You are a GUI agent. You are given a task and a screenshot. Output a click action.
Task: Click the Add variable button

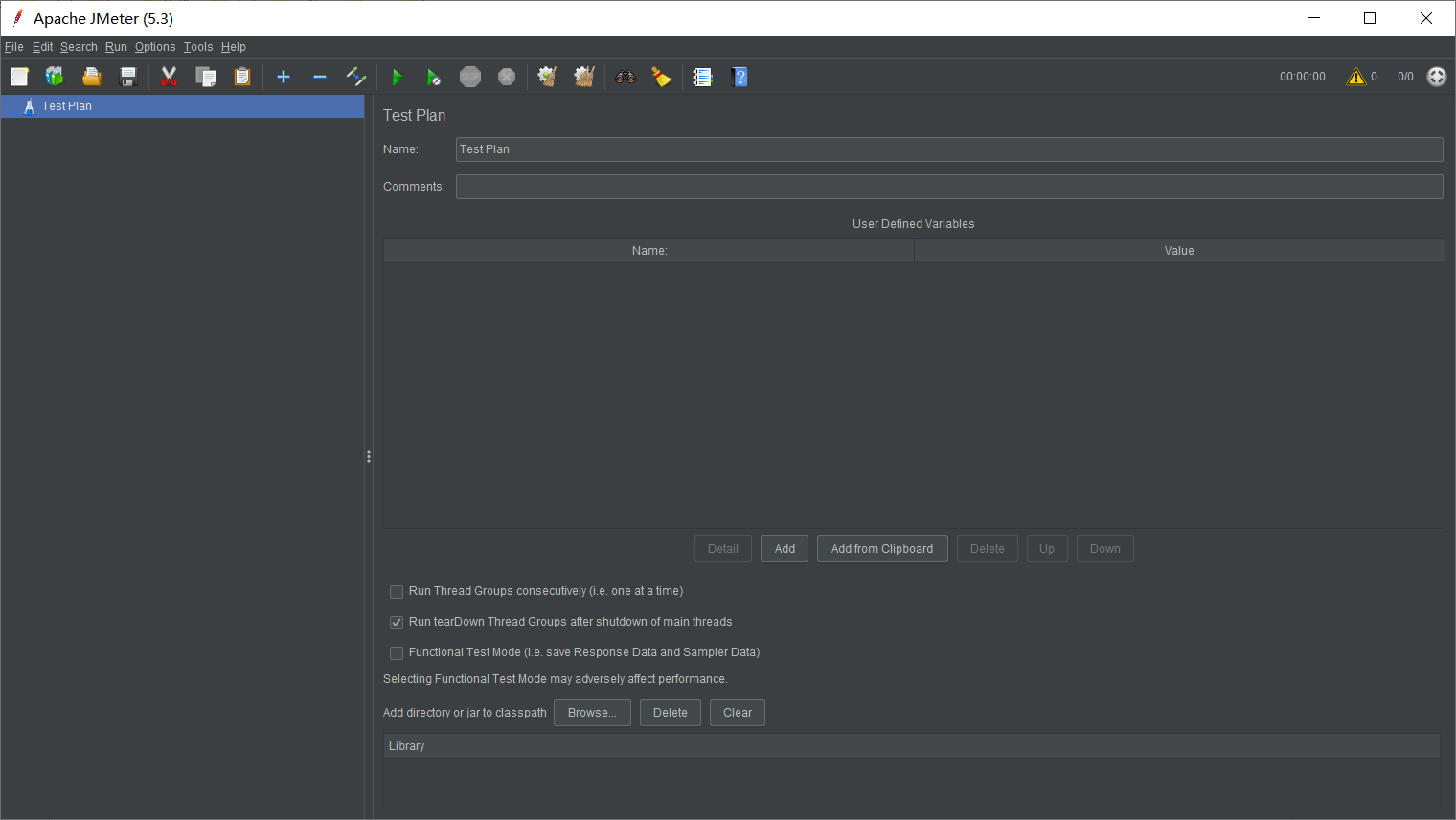tap(785, 549)
